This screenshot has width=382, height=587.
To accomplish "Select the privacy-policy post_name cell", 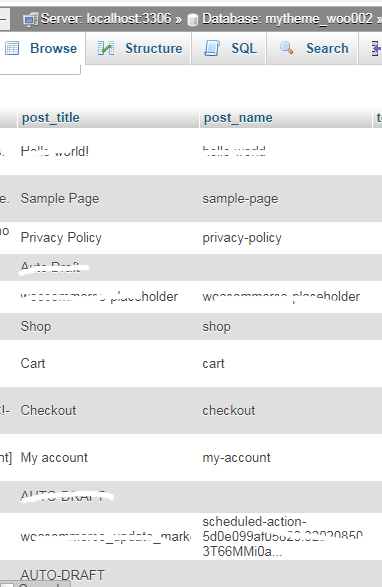I will (286, 238).
